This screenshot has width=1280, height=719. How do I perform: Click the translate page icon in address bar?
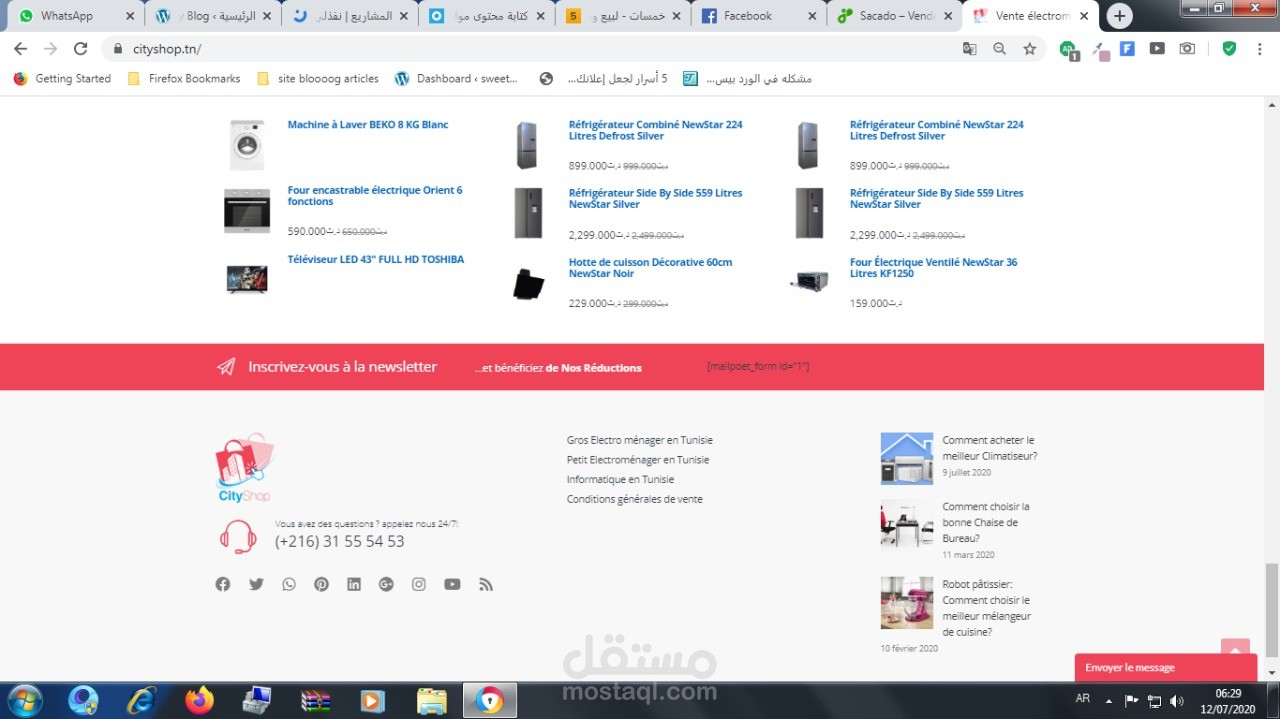(x=969, y=48)
